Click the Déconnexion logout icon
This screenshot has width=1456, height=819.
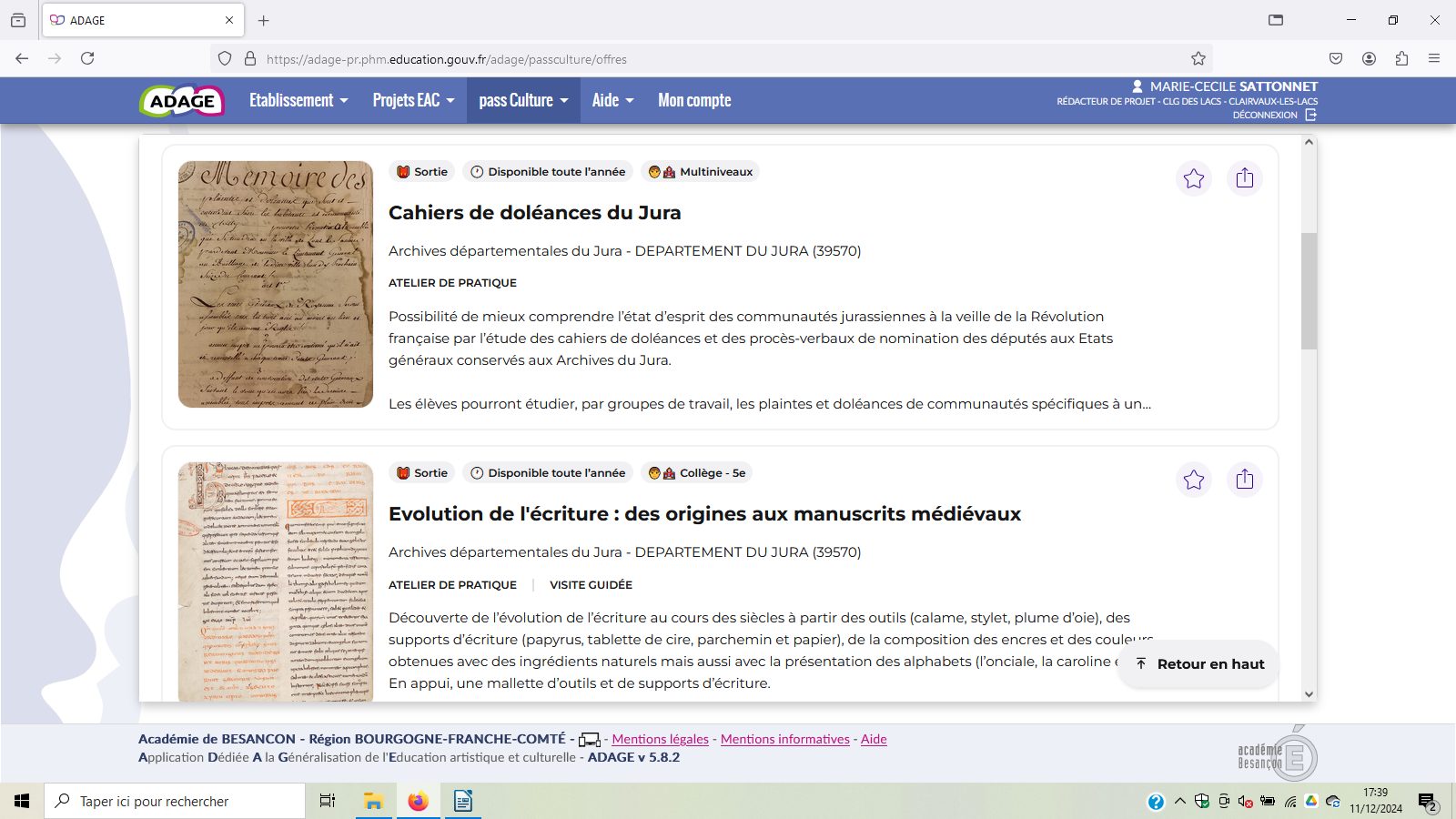(1310, 115)
